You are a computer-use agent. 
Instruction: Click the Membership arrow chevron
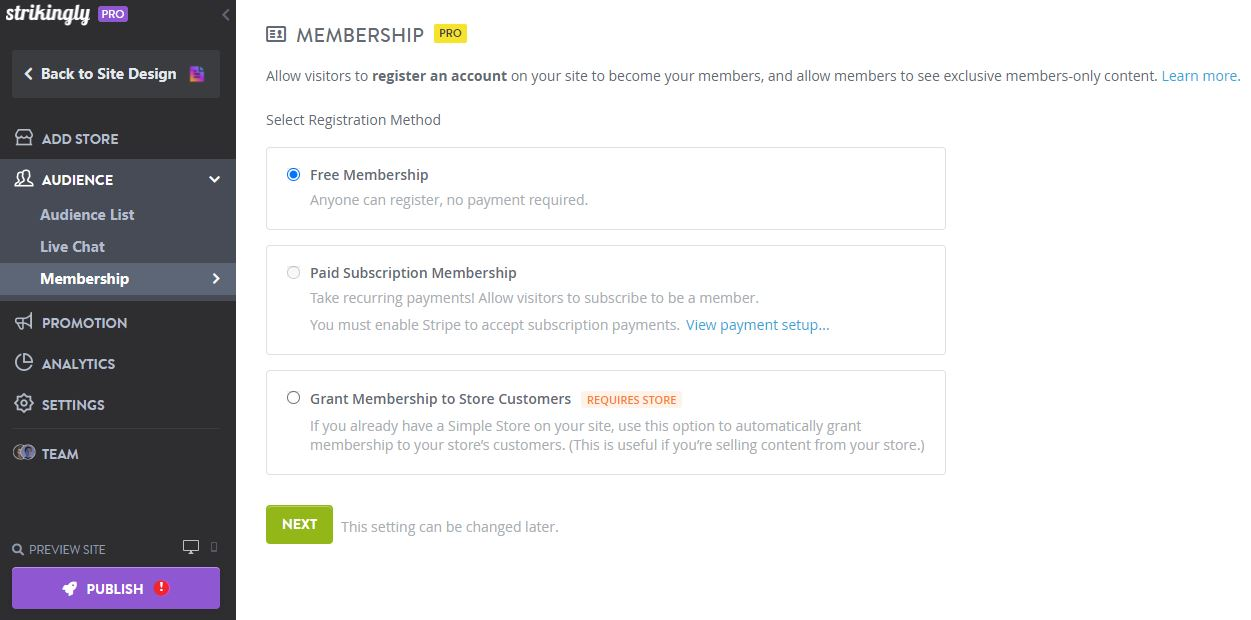(216, 279)
